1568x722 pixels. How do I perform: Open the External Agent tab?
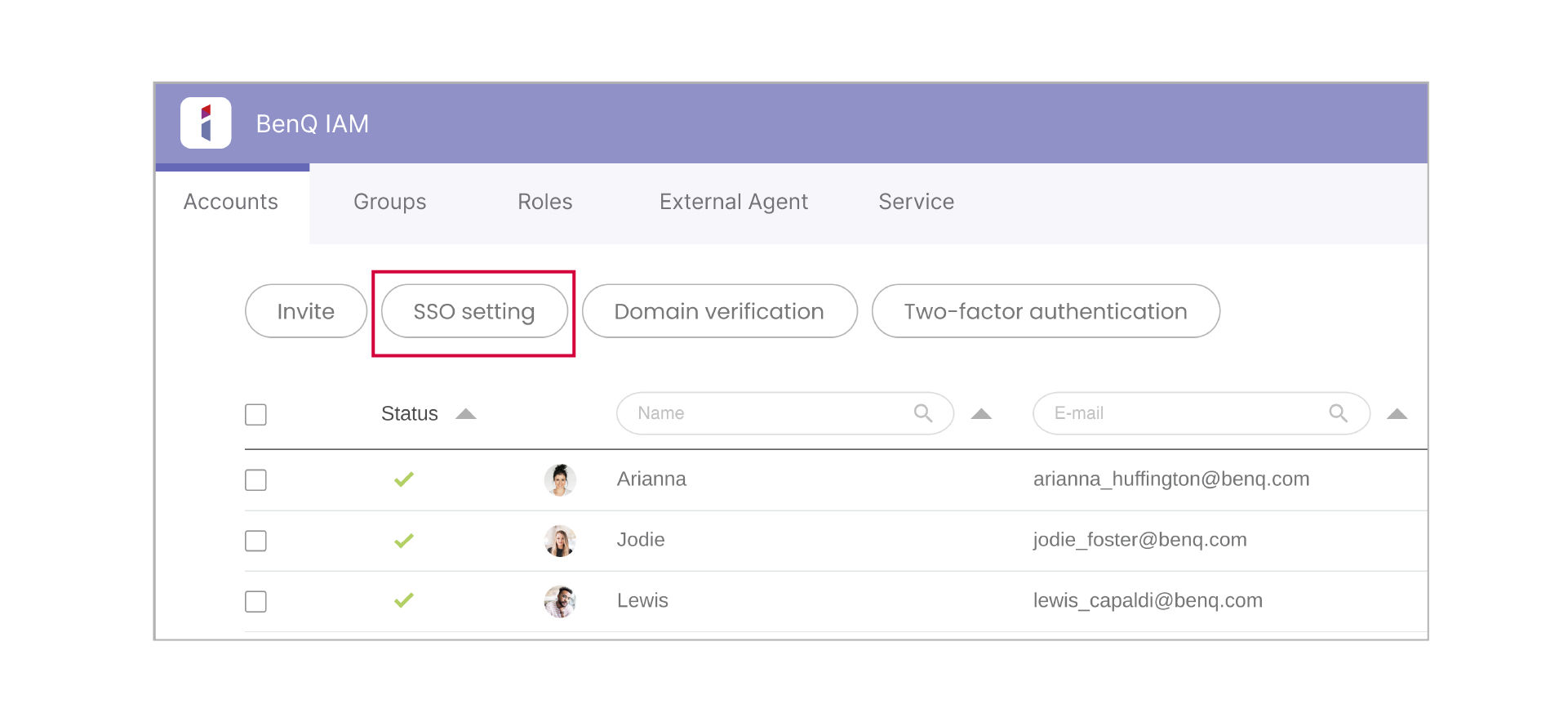click(x=733, y=202)
